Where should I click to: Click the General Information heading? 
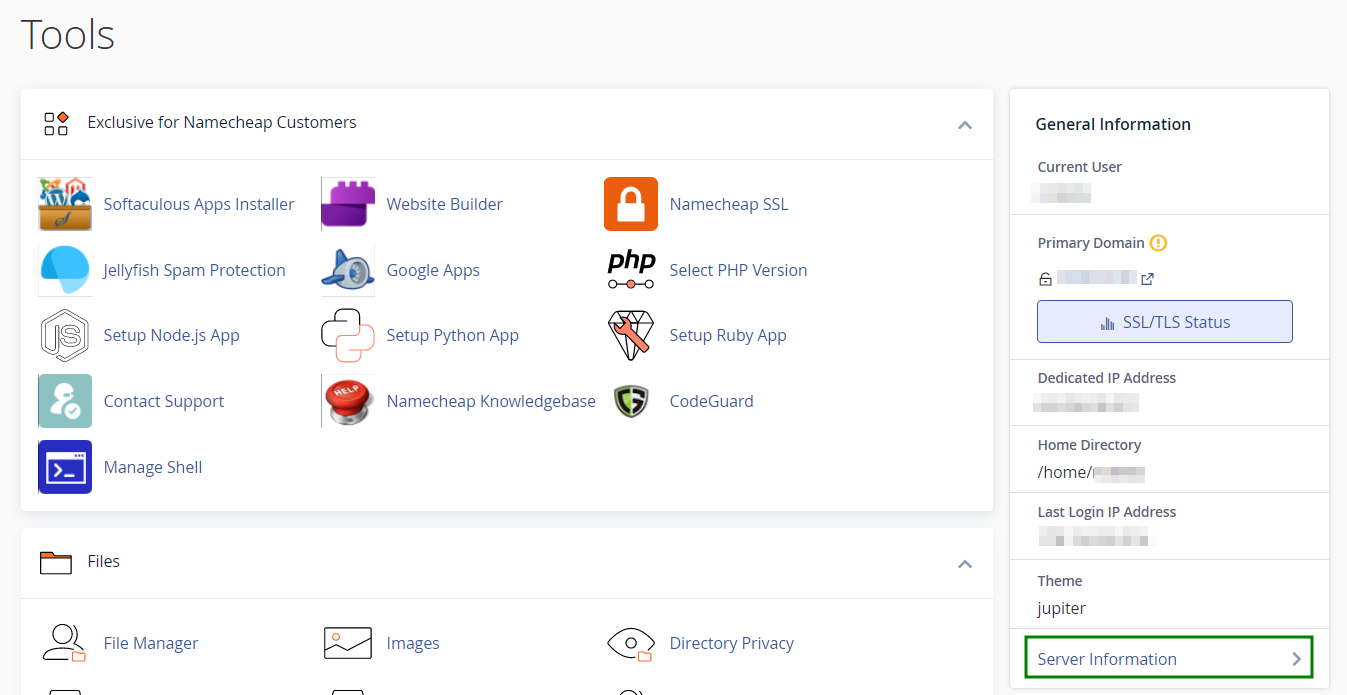(x=1113, y=124)
